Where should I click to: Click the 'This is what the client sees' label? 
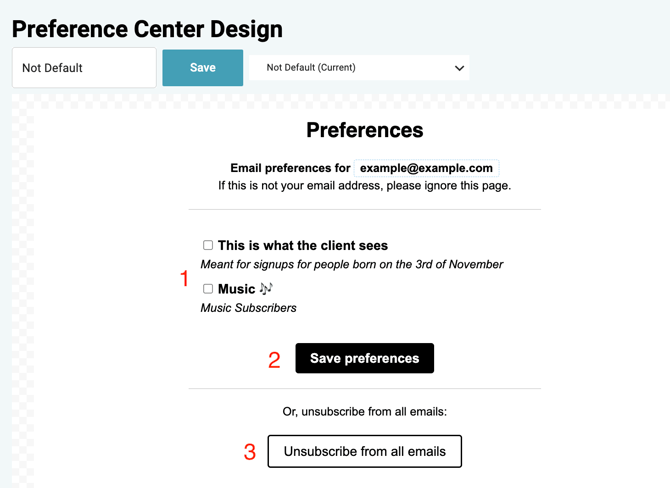[x=303, y=245]
